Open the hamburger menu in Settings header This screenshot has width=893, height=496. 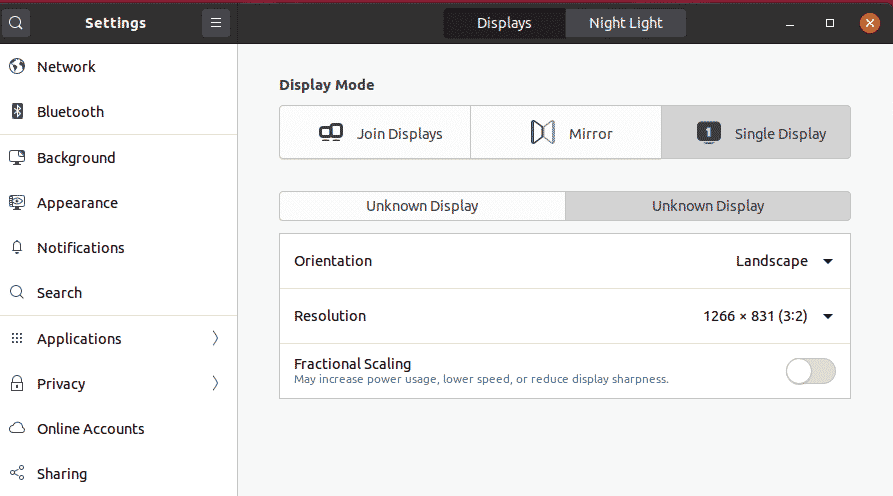[216, 23]
